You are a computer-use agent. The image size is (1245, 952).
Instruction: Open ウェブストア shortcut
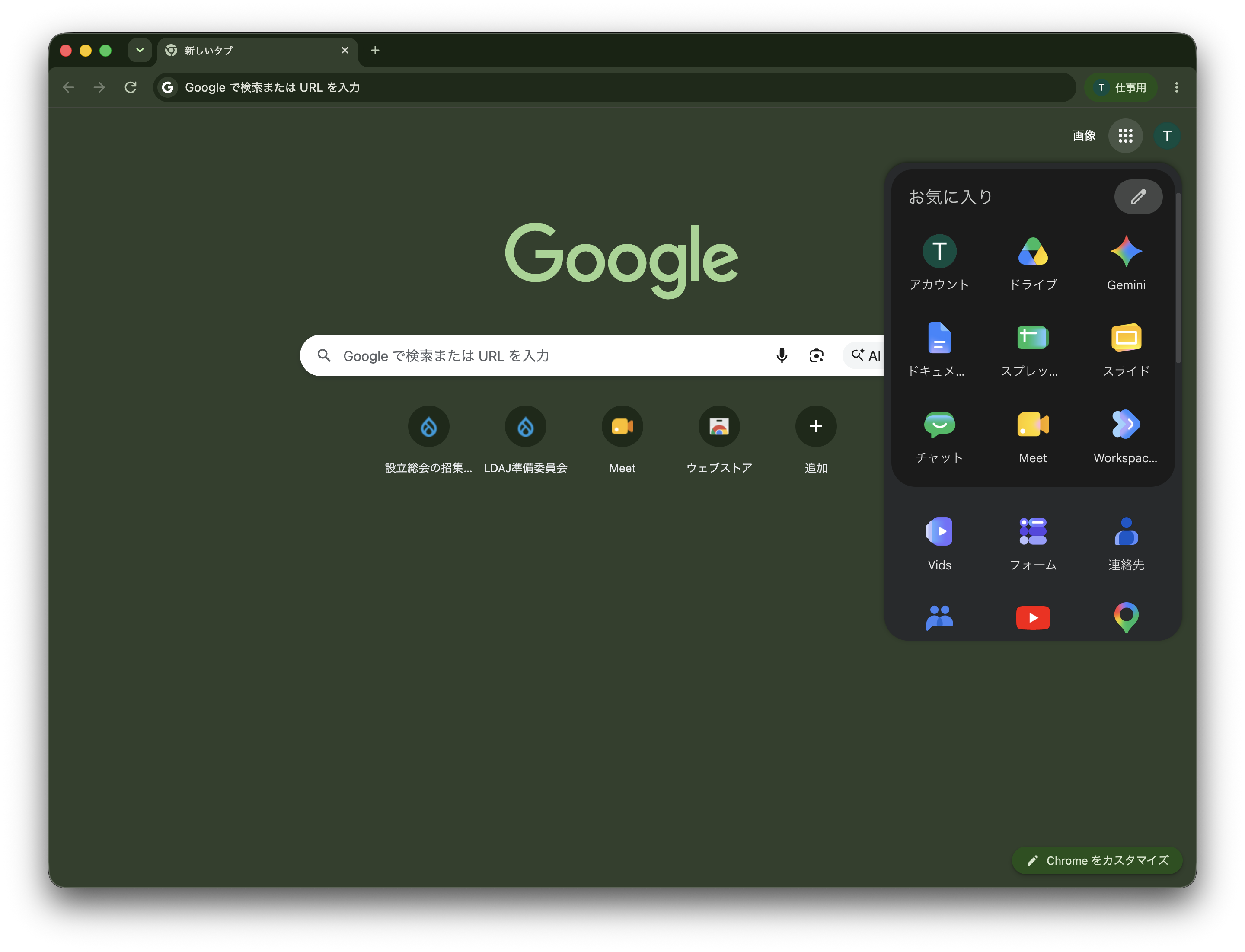point(719,440)
